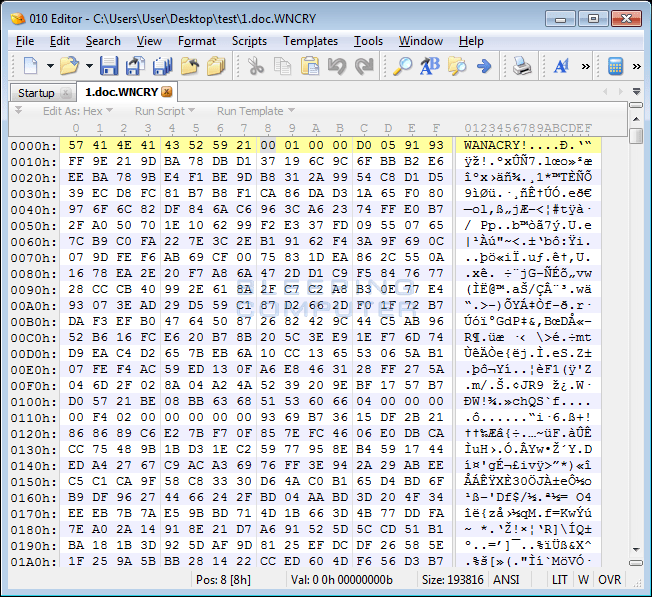This screenshot has width=652, height=597.
Task: Click the Print icon
Action: pos(522,66)
